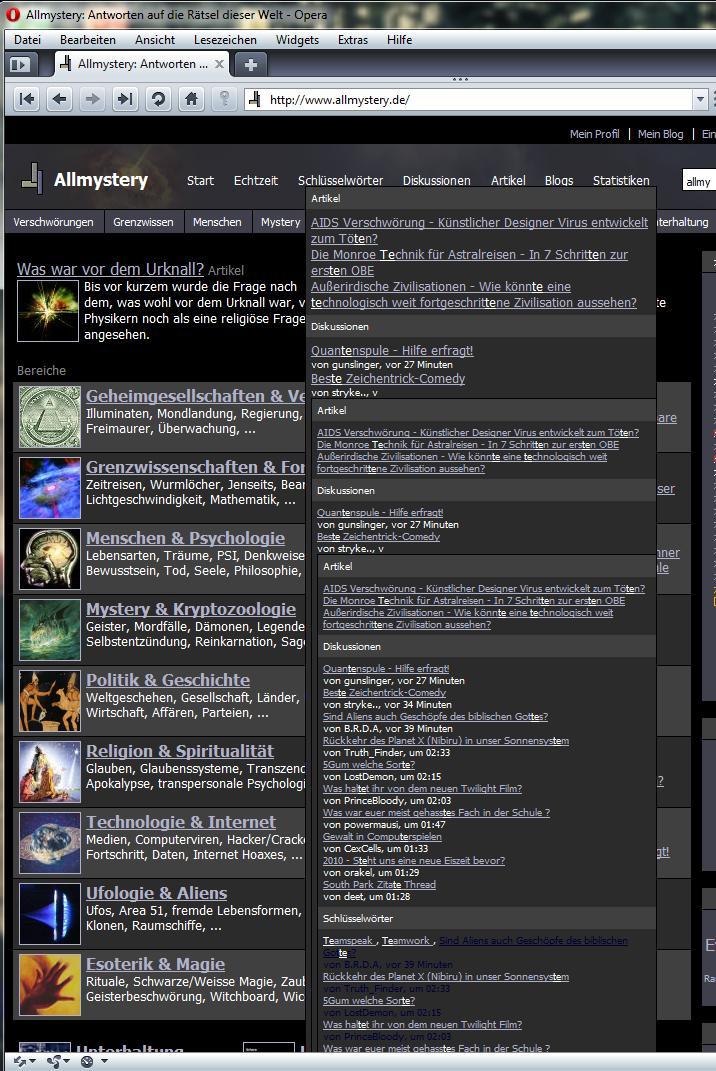
Task: Click the Rewind navigation button
Action: [x=27, y=99]
